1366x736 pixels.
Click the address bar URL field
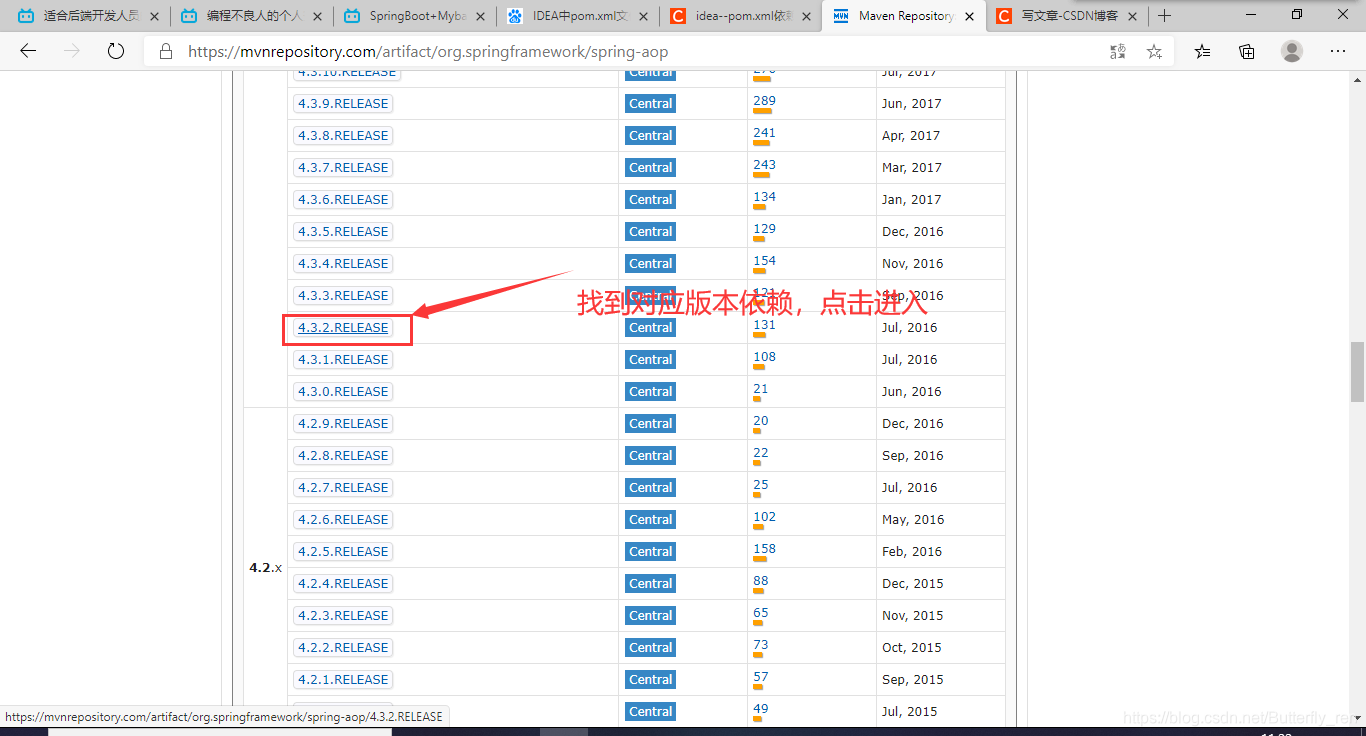640,52
